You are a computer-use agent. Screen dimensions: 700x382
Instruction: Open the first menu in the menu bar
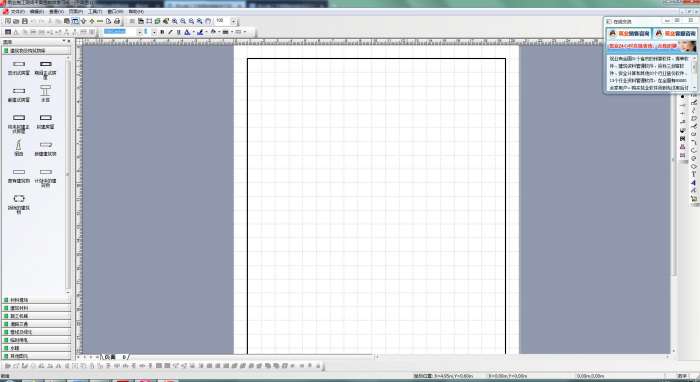[17, 12]
